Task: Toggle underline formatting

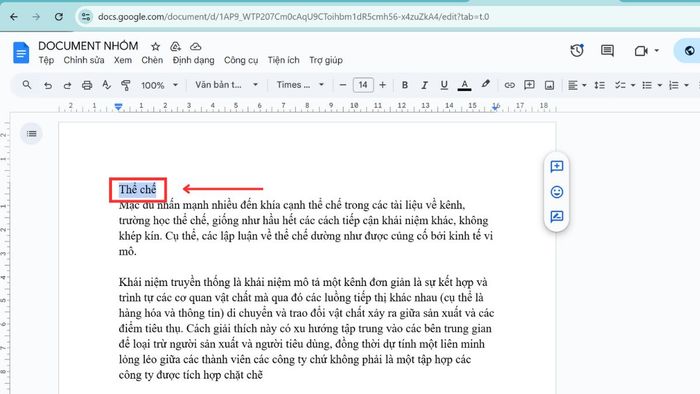Action: tap(444, 85)
